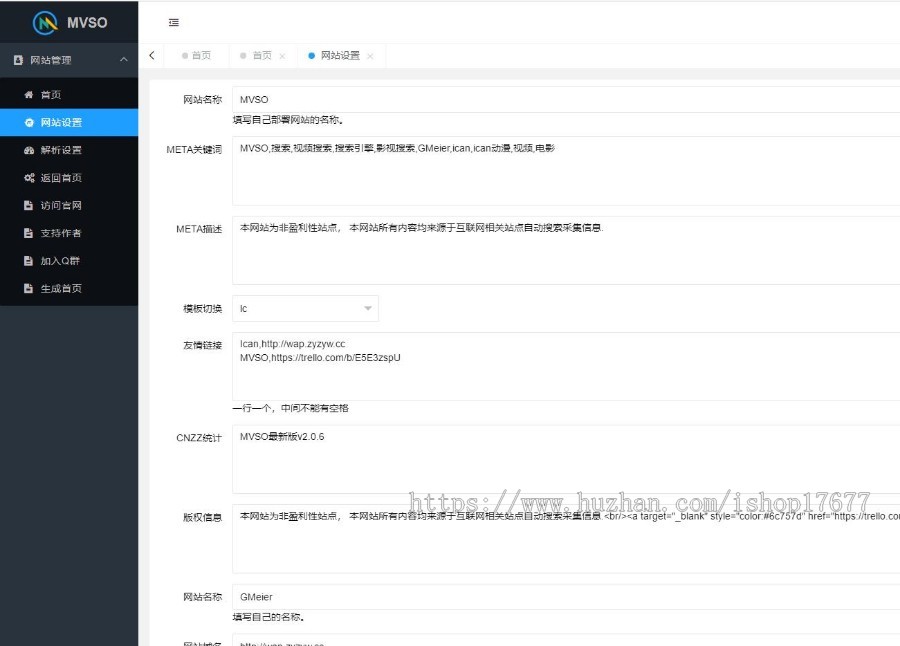This screenshot has width=900, height=646.
Task: Select 支持作者 menu entry
Action: [x=69, y=233]
